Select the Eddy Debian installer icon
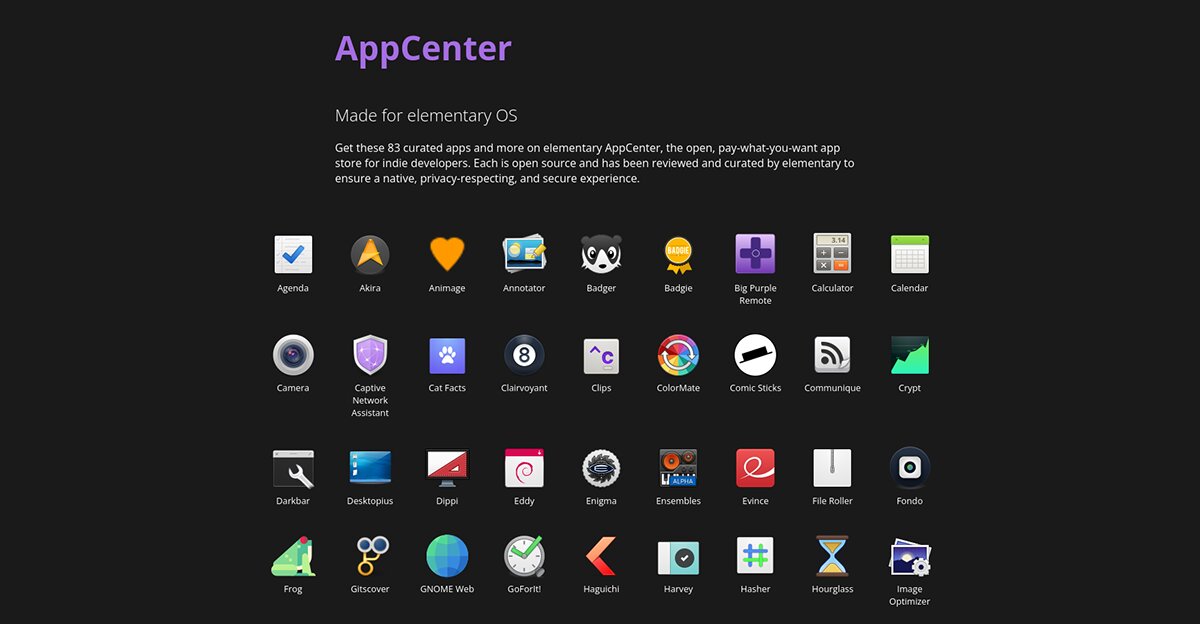Image resolution: width=1200 pixels, height=624 pixels. 524,468
